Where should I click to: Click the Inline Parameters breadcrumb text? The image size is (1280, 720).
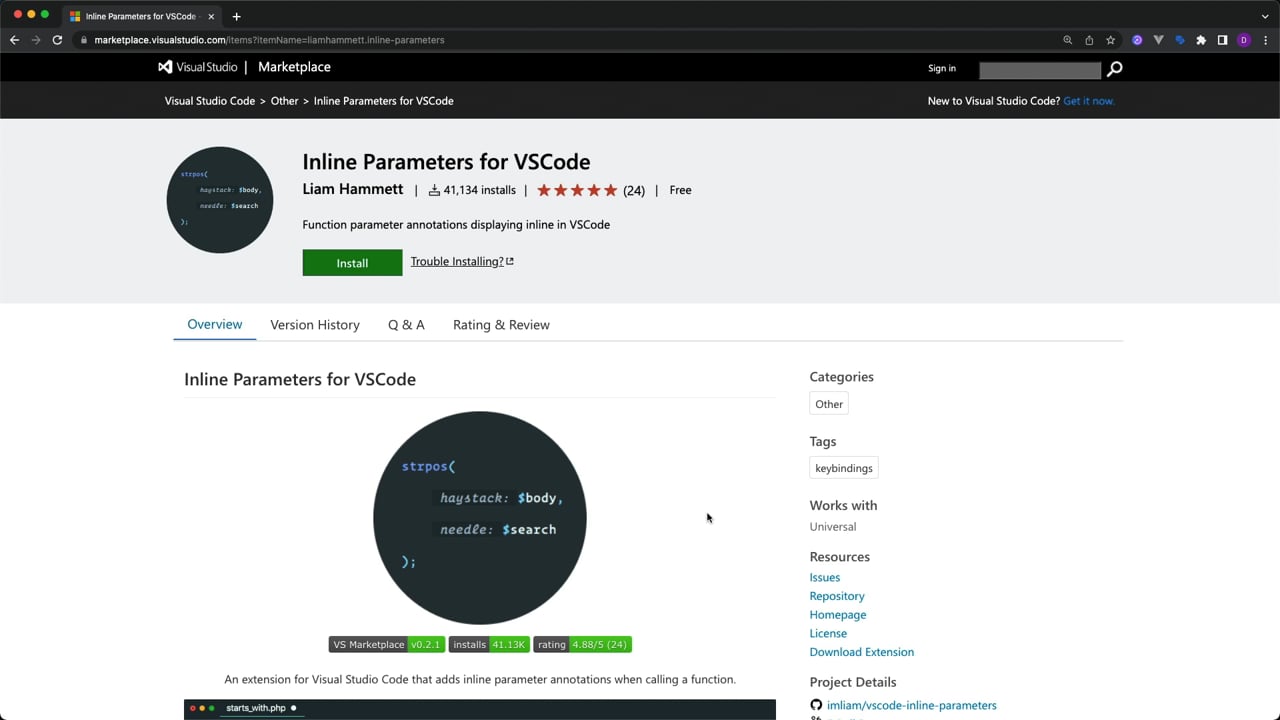(x=384, y=101)
